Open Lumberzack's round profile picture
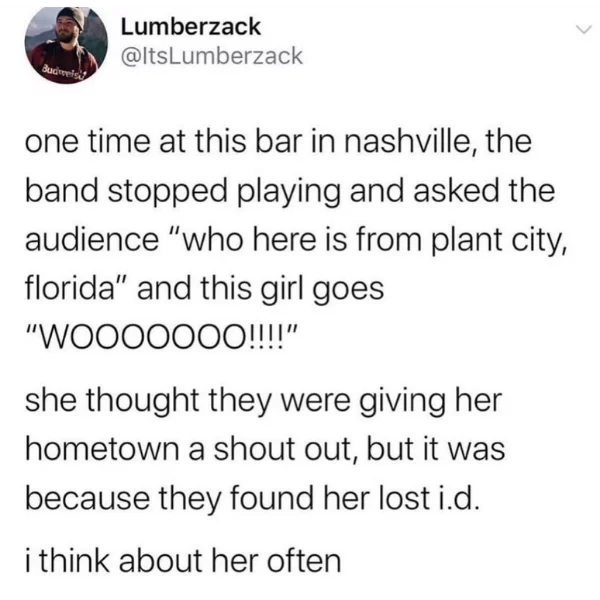This screenshot has height=600, width=600. click(x=66, y=45)
